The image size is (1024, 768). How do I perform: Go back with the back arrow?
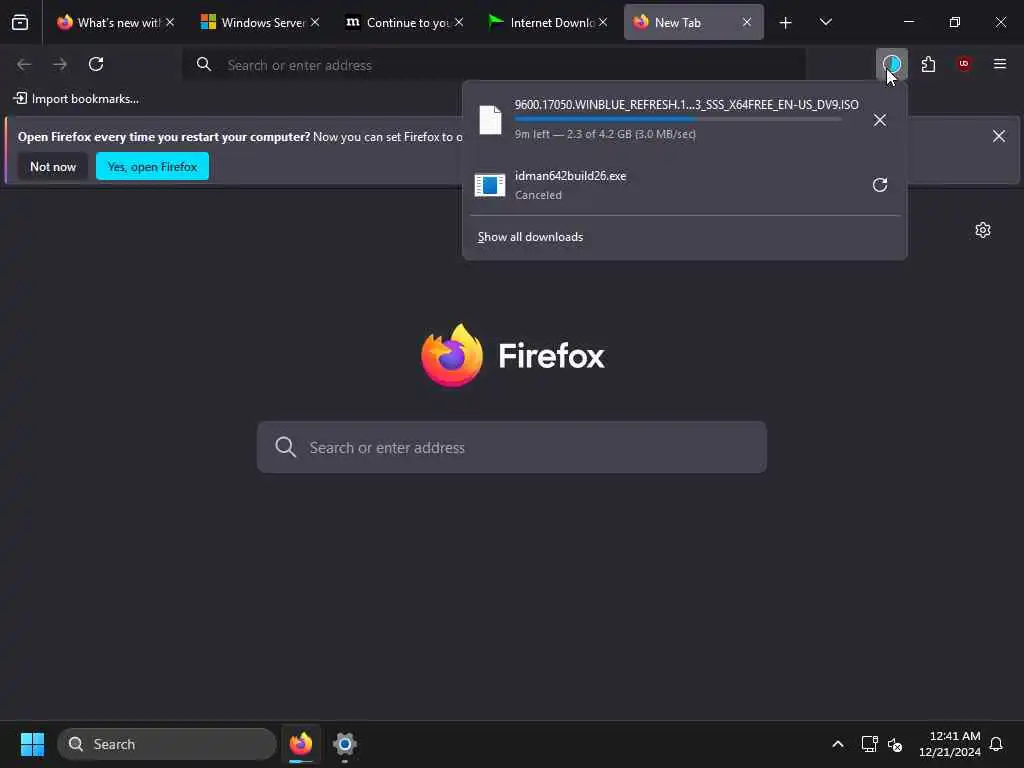pos(24,64)
